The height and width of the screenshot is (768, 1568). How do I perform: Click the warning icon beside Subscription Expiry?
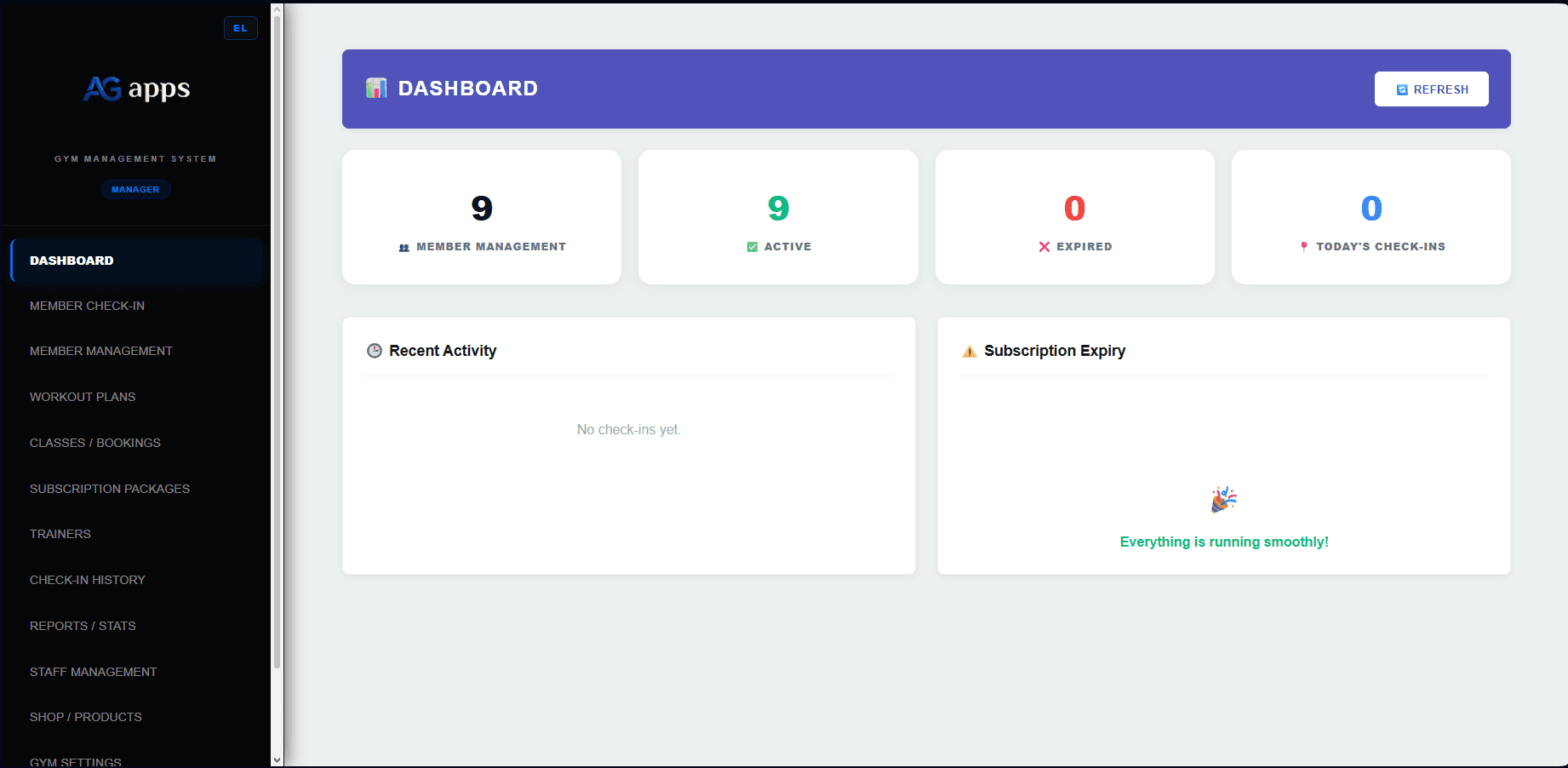click(969, 351)
